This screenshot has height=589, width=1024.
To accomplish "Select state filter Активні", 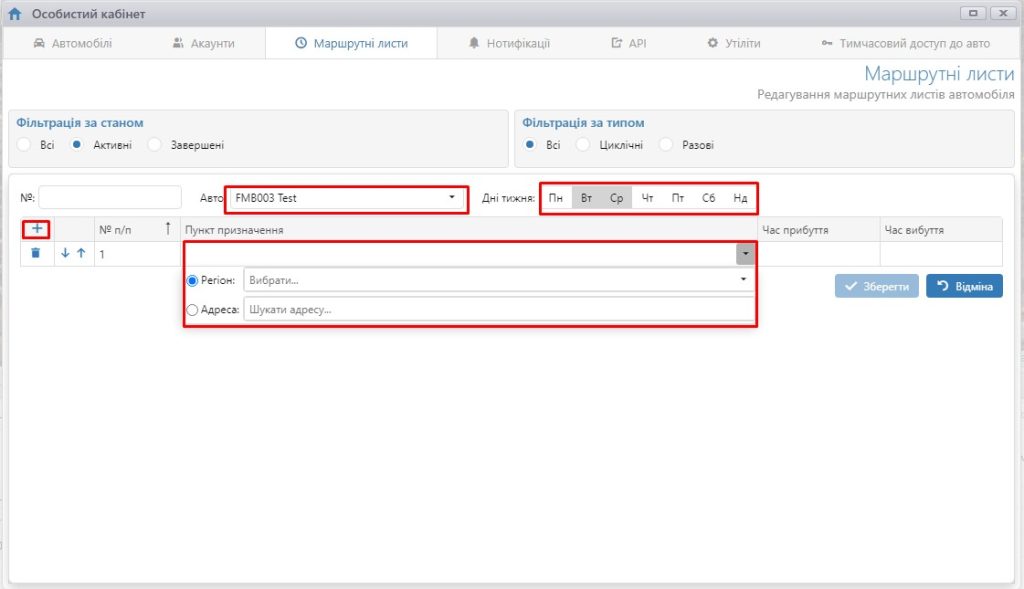I will click(77, 144).
